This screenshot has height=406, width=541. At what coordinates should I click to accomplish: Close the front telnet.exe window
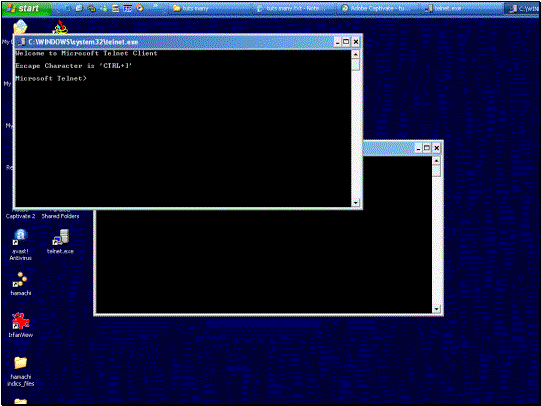(x=356, y=42)
